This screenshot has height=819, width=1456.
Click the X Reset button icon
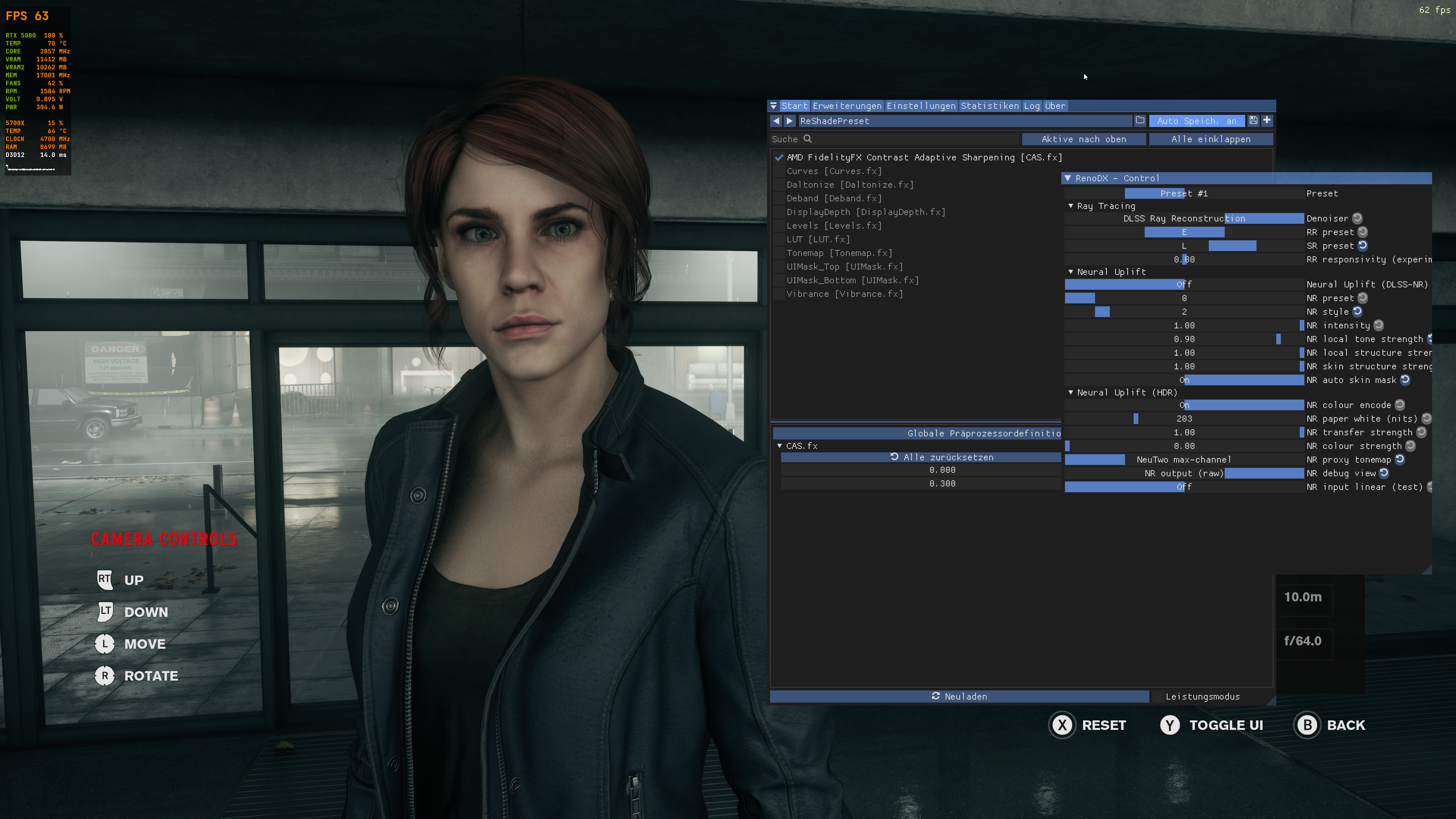tap(1062, 725)
